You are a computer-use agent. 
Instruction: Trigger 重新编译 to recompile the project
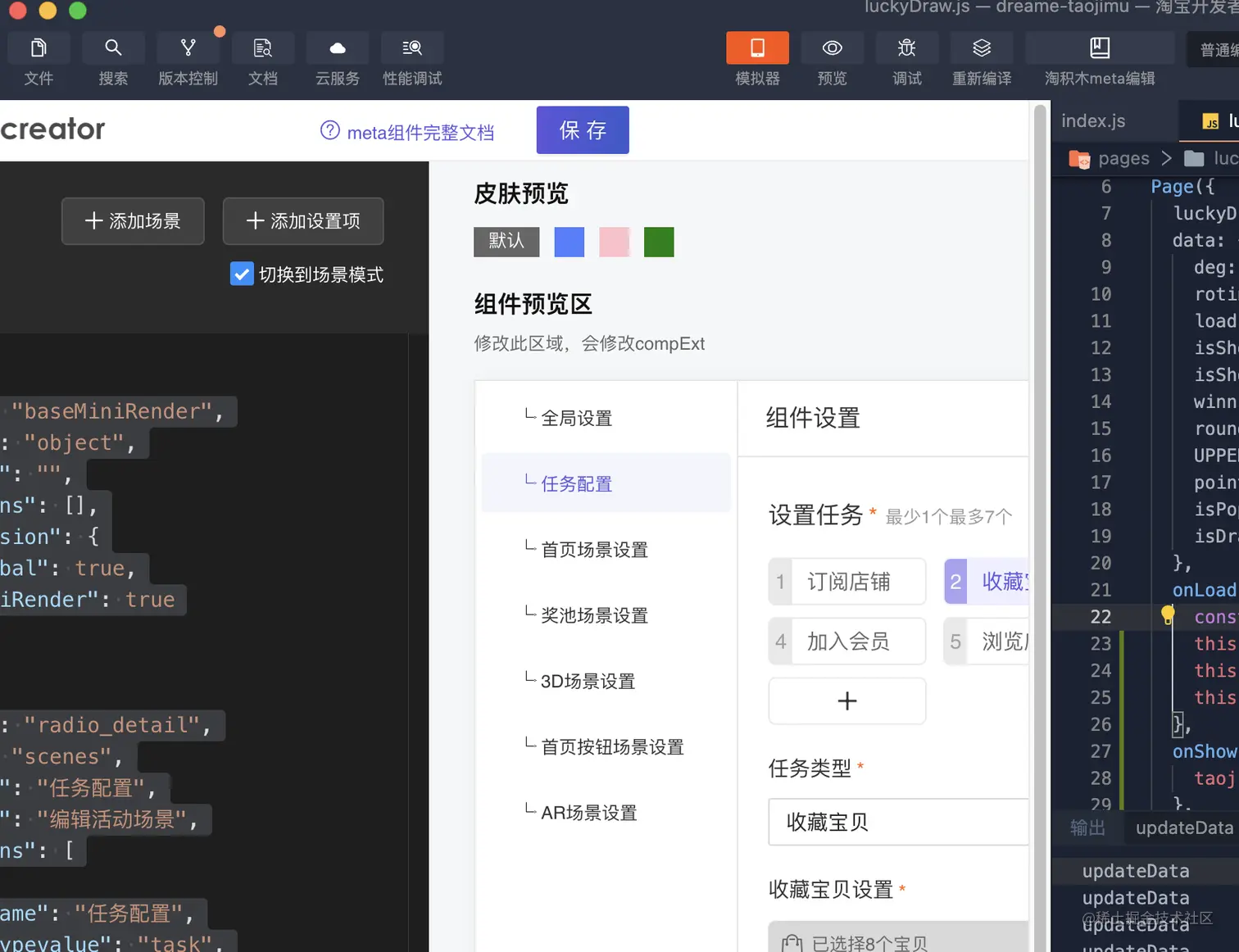point(981,59)
